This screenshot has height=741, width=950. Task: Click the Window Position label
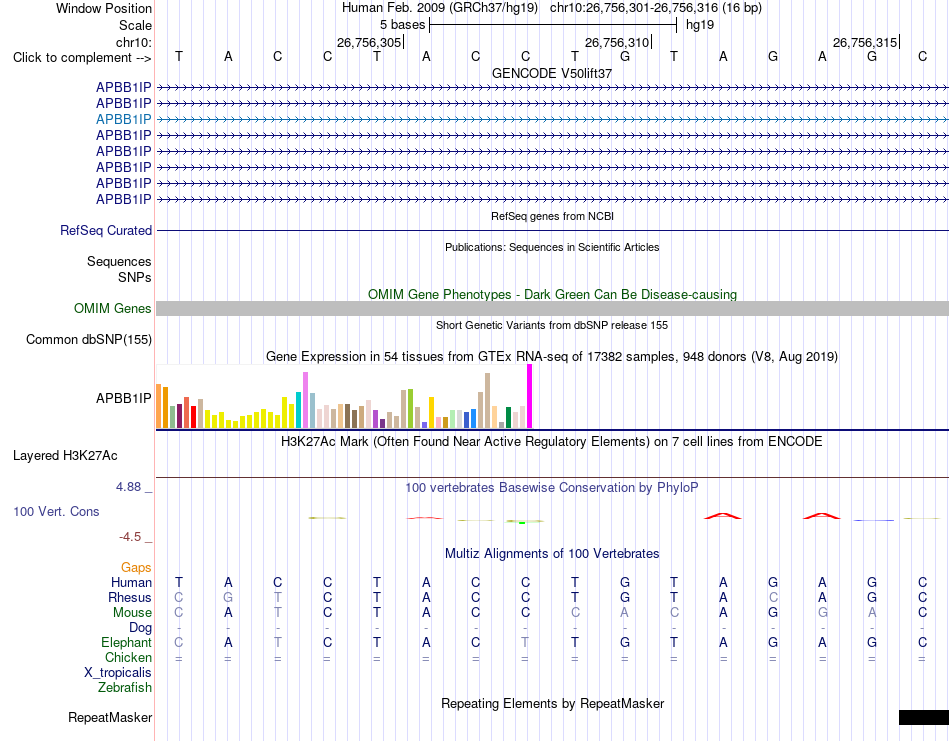click(104, 8)
